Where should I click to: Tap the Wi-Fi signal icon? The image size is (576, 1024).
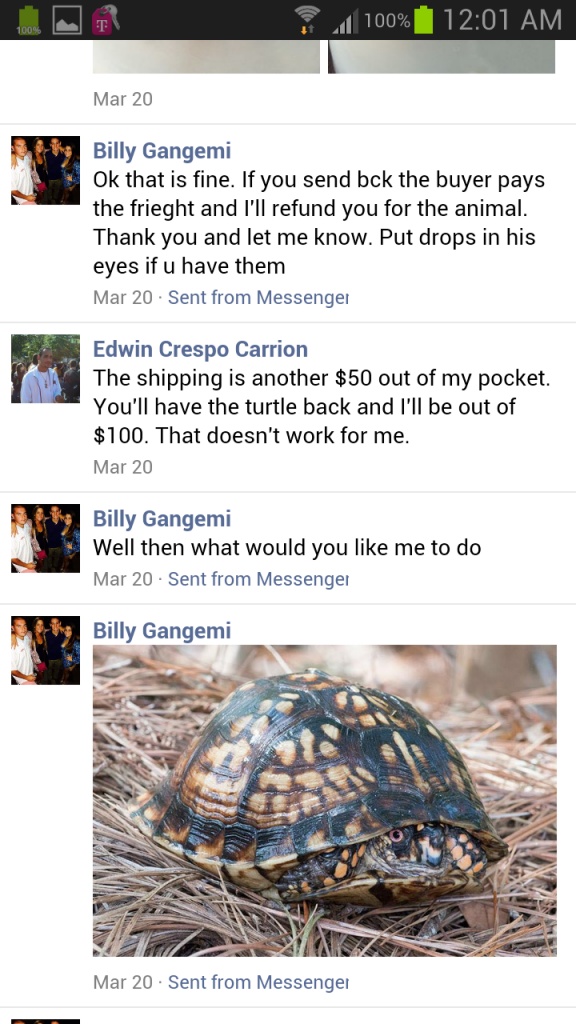pyautogui.click(x=307, y=19)
